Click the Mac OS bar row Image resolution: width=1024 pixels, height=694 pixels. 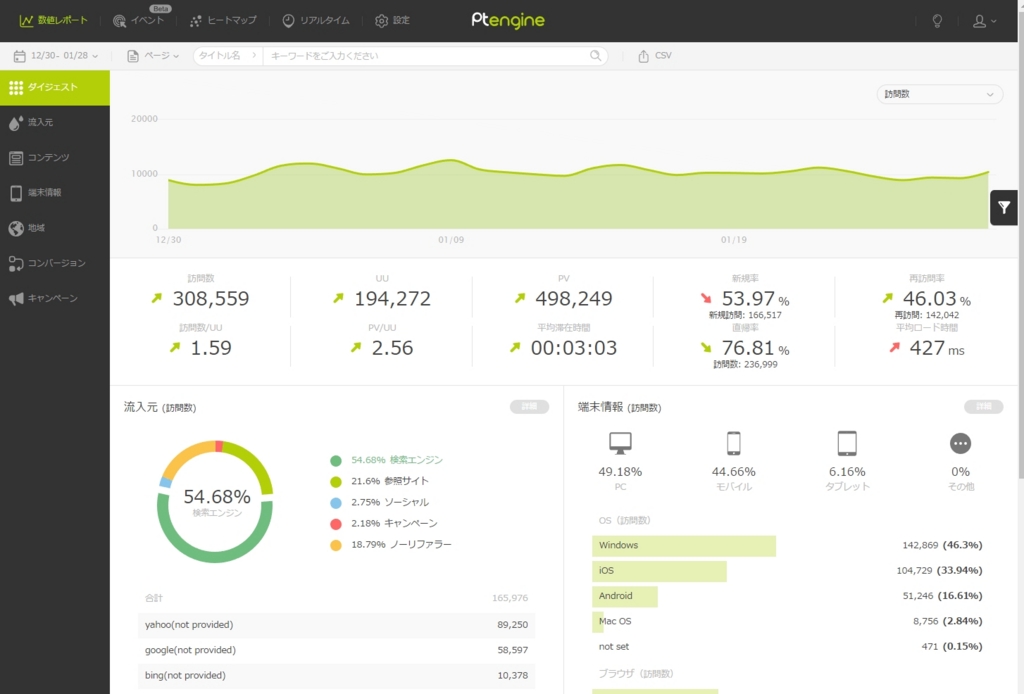[790, 622]
